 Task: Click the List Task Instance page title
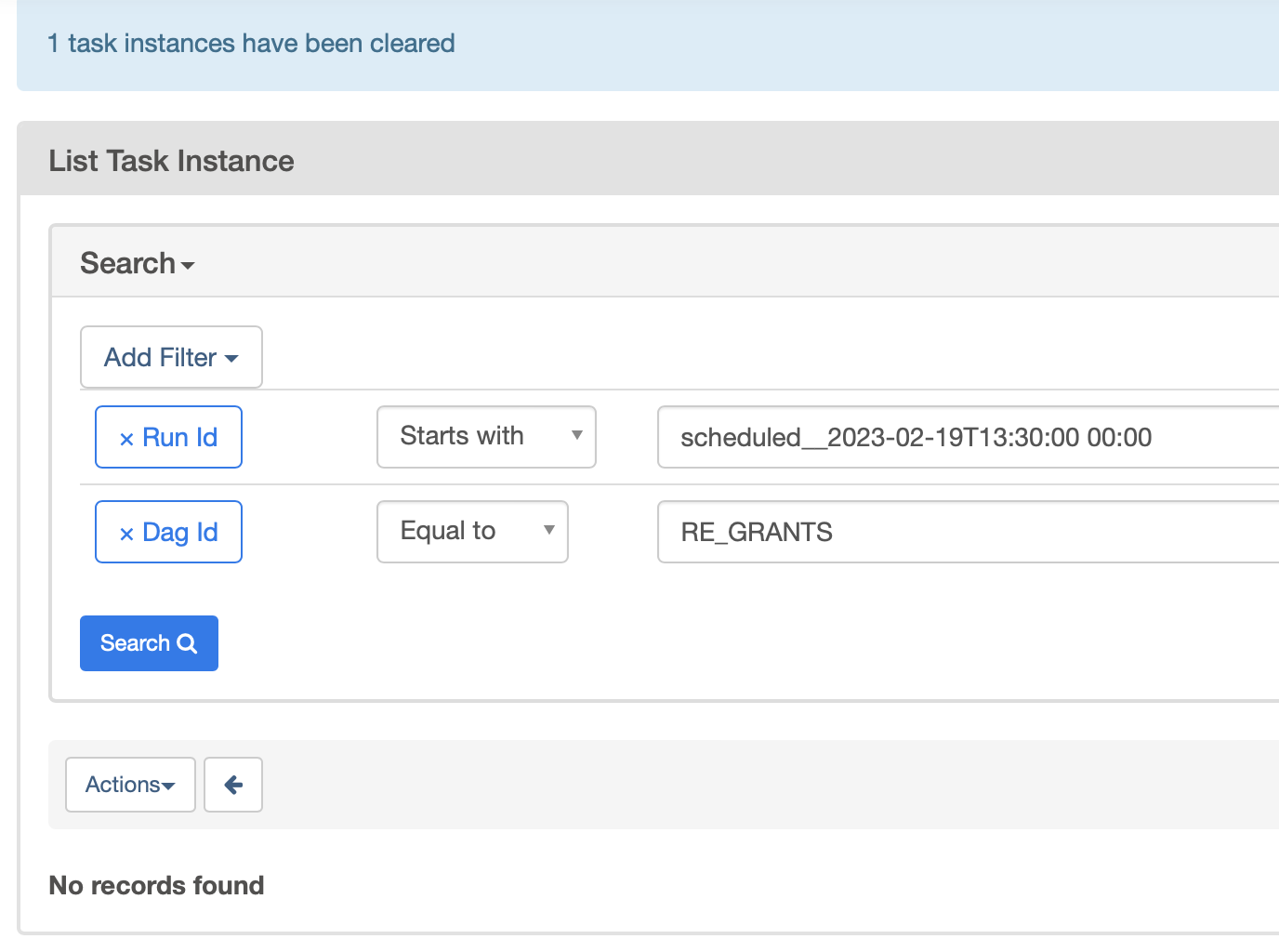coord(171,160)
